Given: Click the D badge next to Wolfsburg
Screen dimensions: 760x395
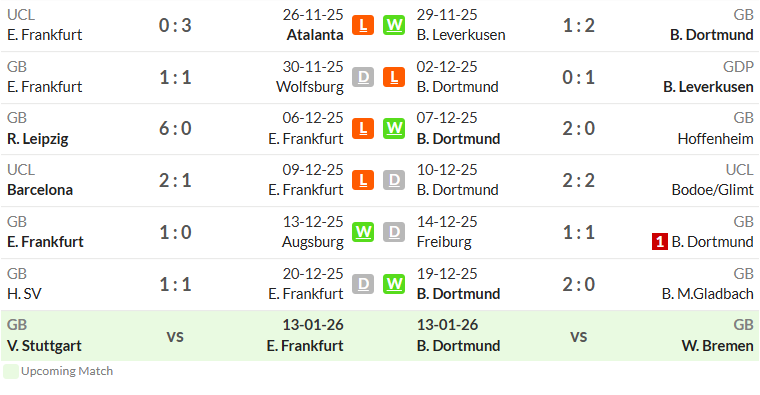Looking at the screenshot, I should click(363, 77).
